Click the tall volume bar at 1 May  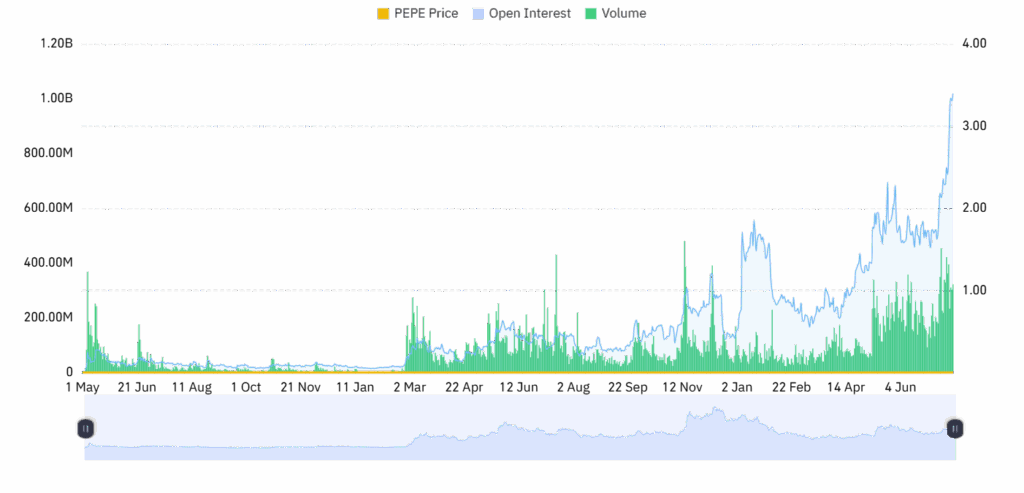click(x=88, y=321)
